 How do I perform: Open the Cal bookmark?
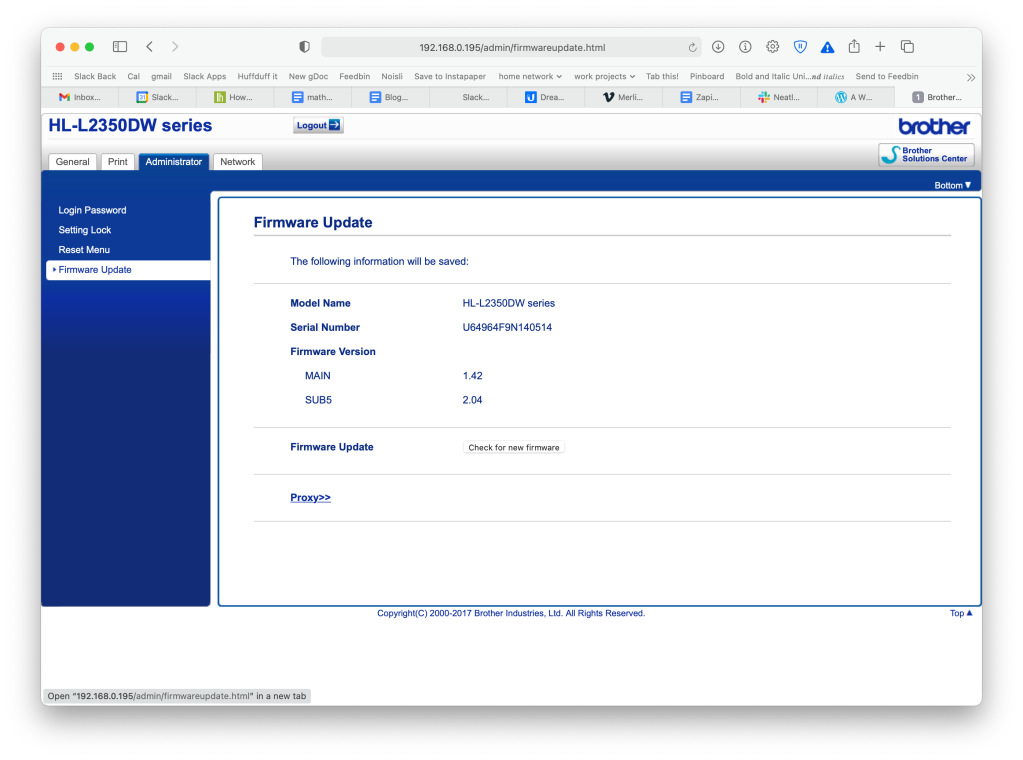(133, 76)
